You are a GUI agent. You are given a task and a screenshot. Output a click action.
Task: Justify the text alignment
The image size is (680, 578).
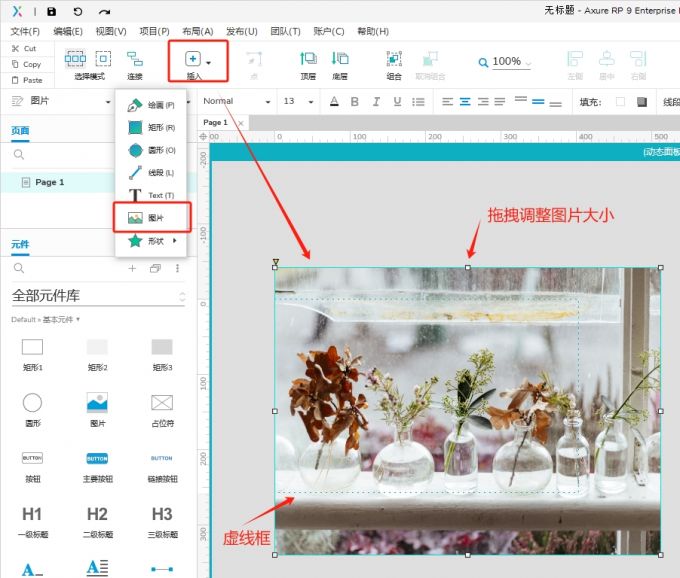coord(500,102)
